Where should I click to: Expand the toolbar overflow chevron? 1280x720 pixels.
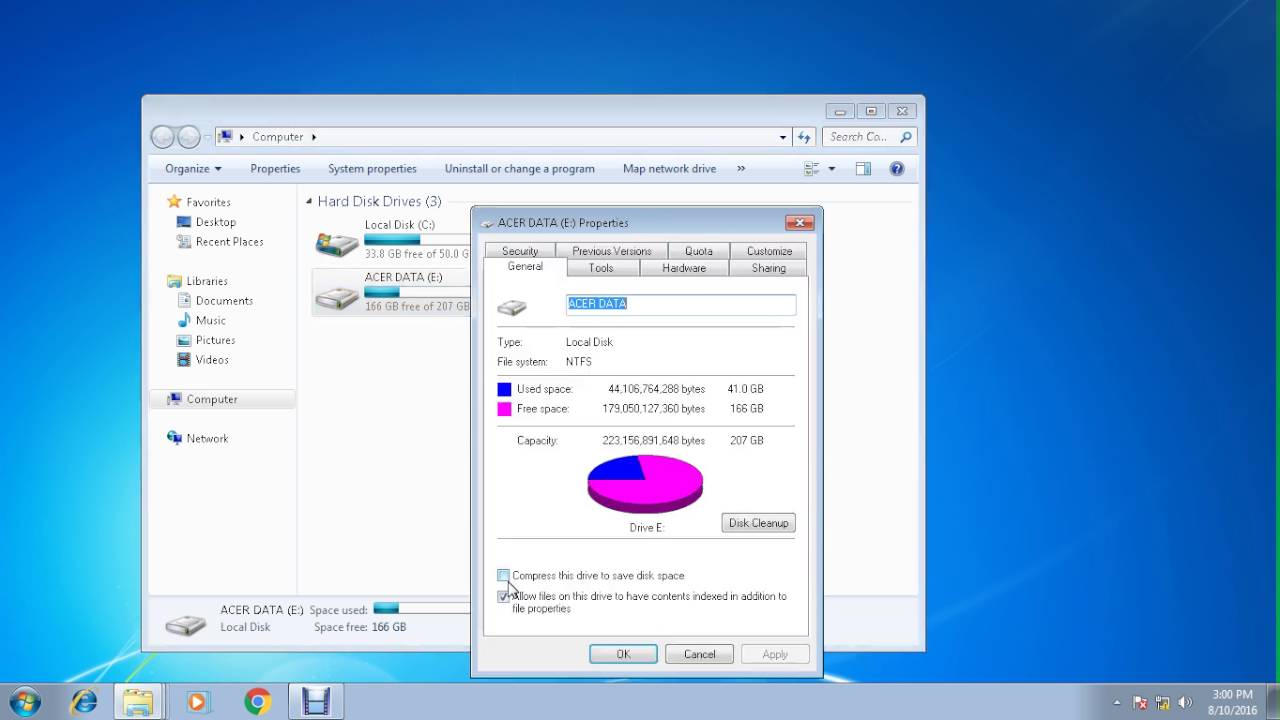(x=741, y=168)
